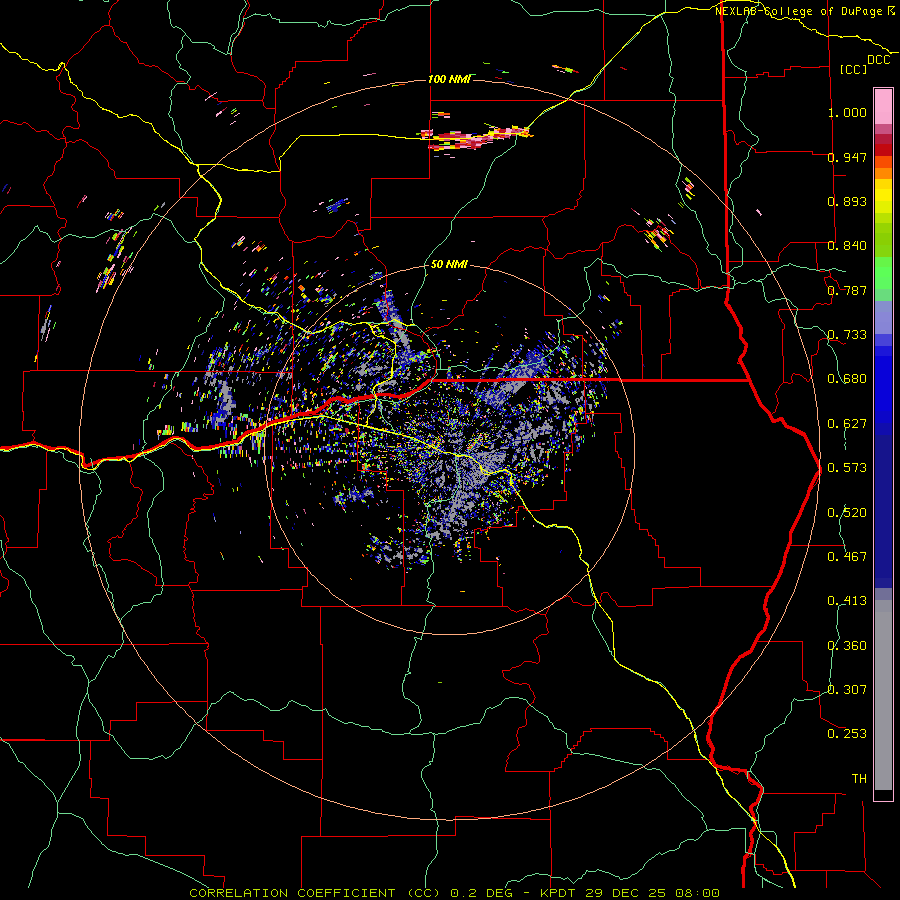Click the 0.947 scale value
This screenshot has height=900, width=900.
[x=847, y=157]
